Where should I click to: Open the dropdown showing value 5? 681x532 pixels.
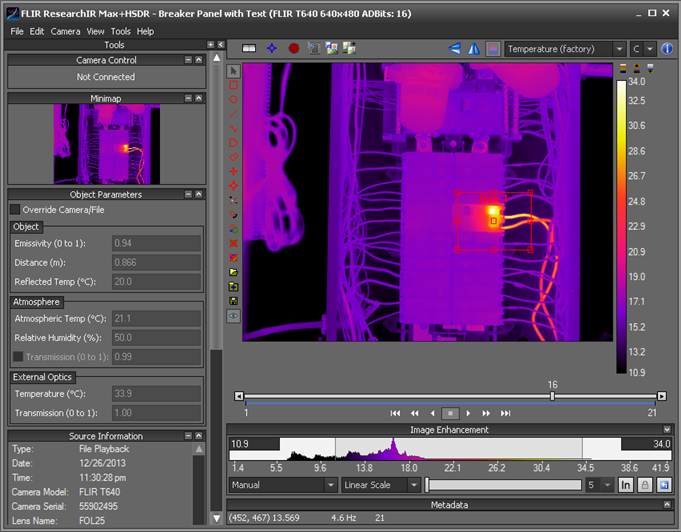point(599,485)
